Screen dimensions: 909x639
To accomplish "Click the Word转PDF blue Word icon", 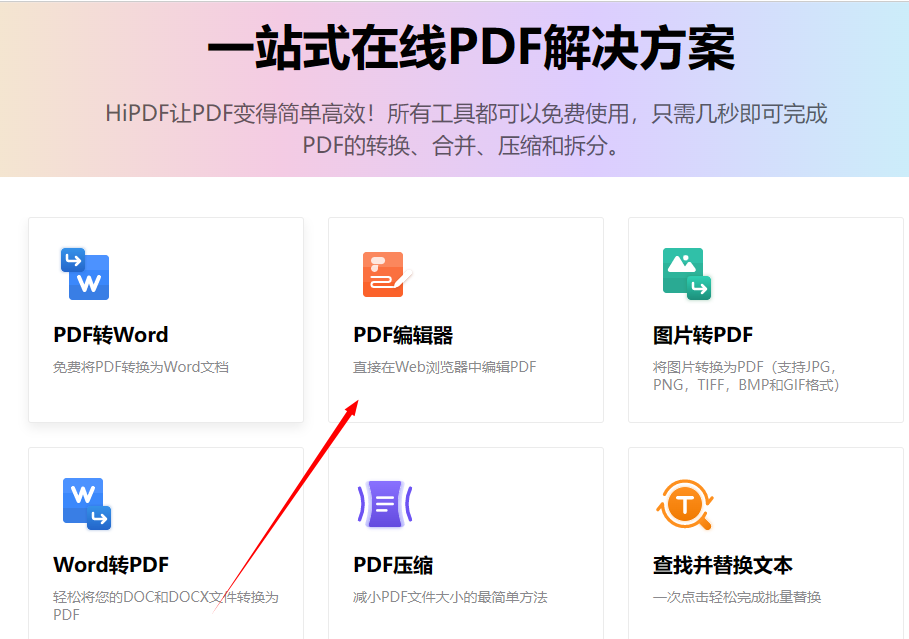I will (x=85, y=504).
